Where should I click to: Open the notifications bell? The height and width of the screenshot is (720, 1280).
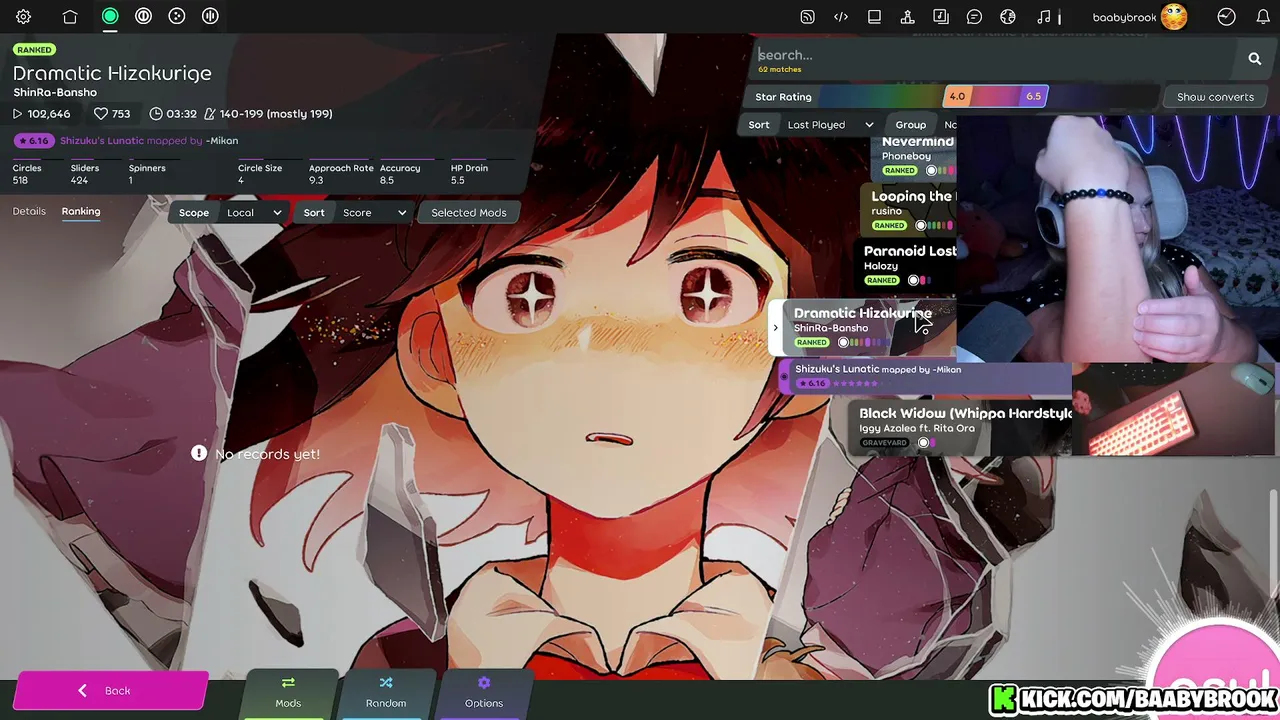[1263, 17]
